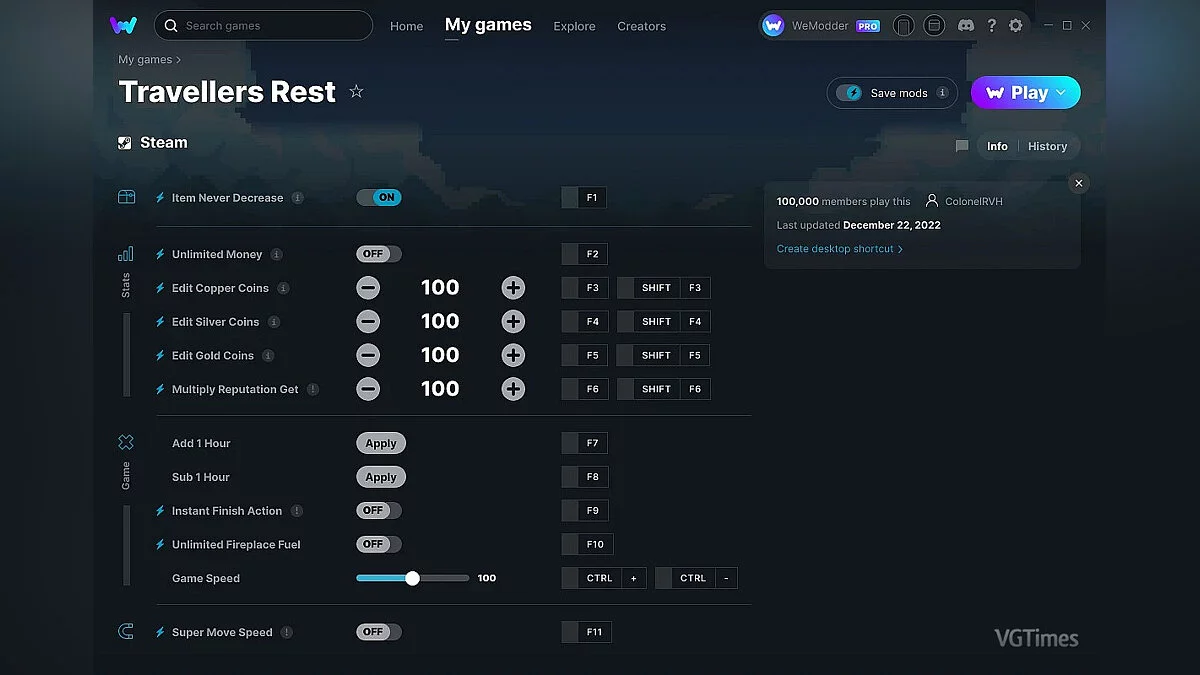Show info icon for Unlimited Money
The image size is (1200, 675).
pyautogui.click(x=277, y=254)
